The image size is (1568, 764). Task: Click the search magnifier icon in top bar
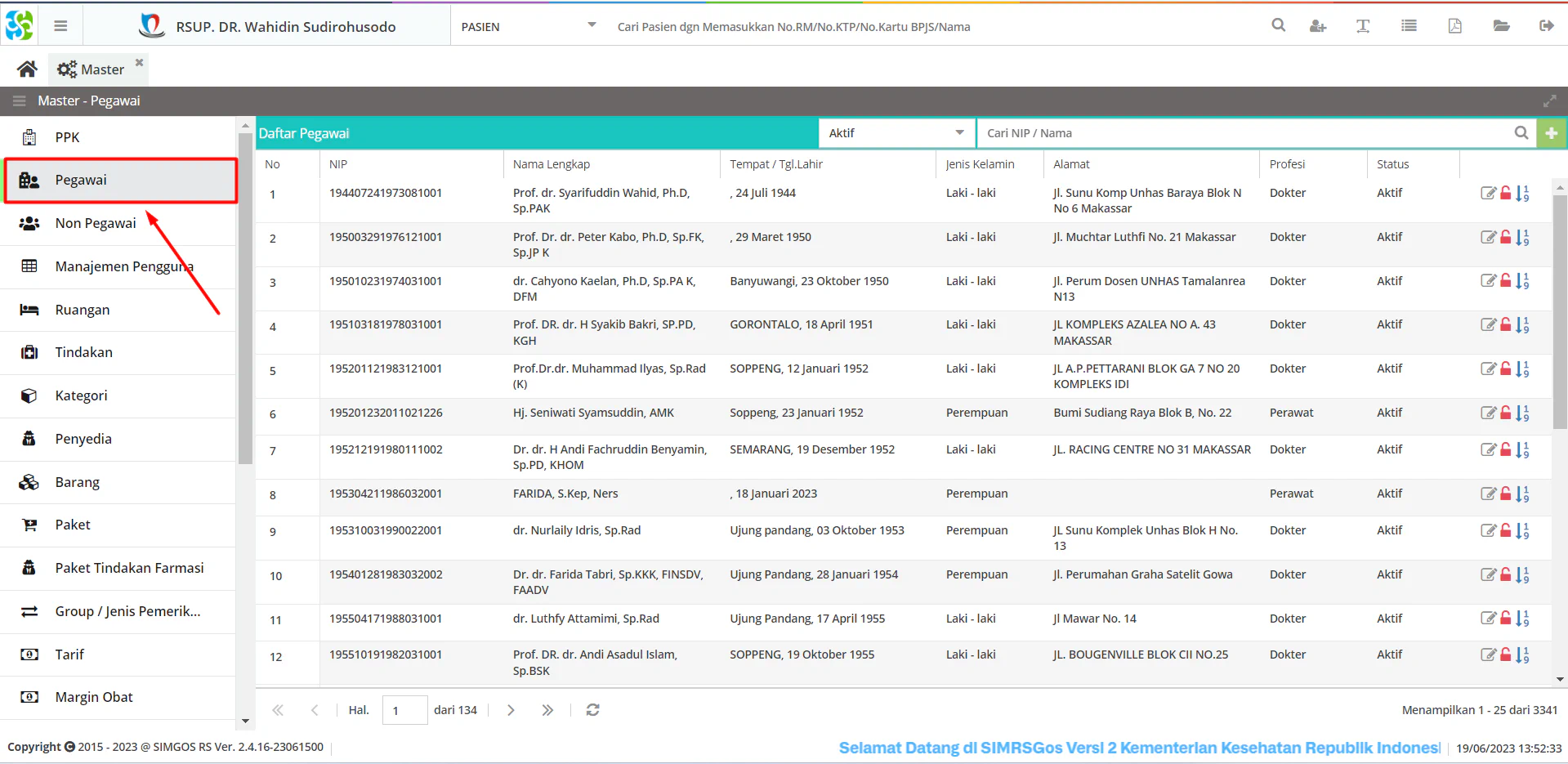coord(1279,25)
